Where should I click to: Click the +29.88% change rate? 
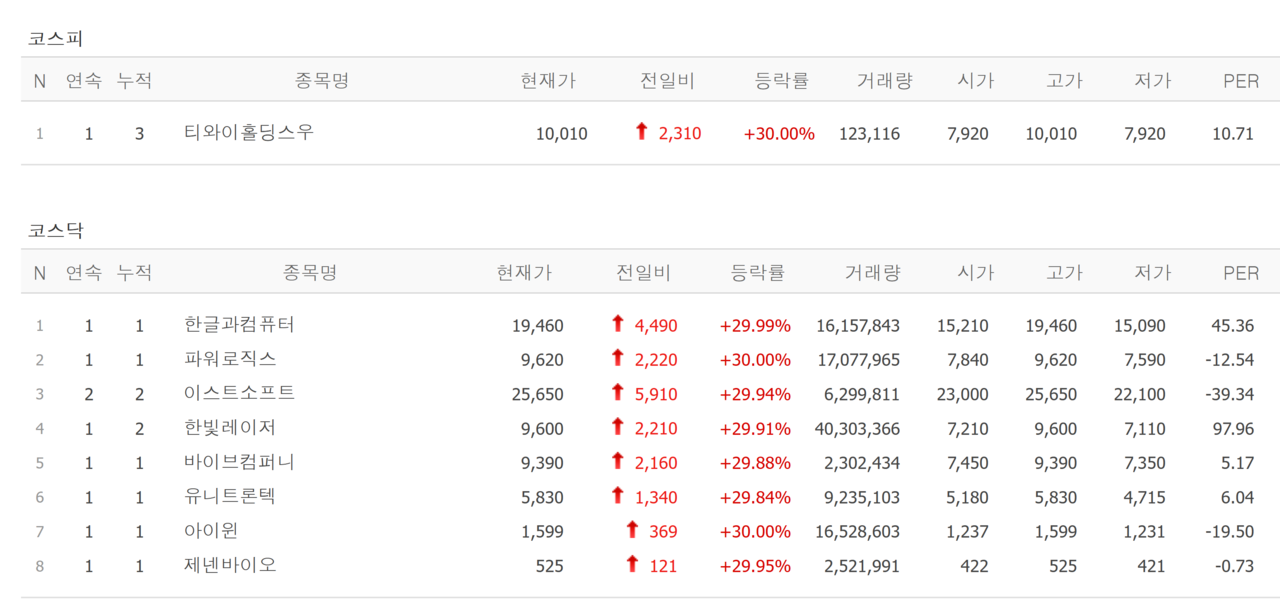click(755, 463)
